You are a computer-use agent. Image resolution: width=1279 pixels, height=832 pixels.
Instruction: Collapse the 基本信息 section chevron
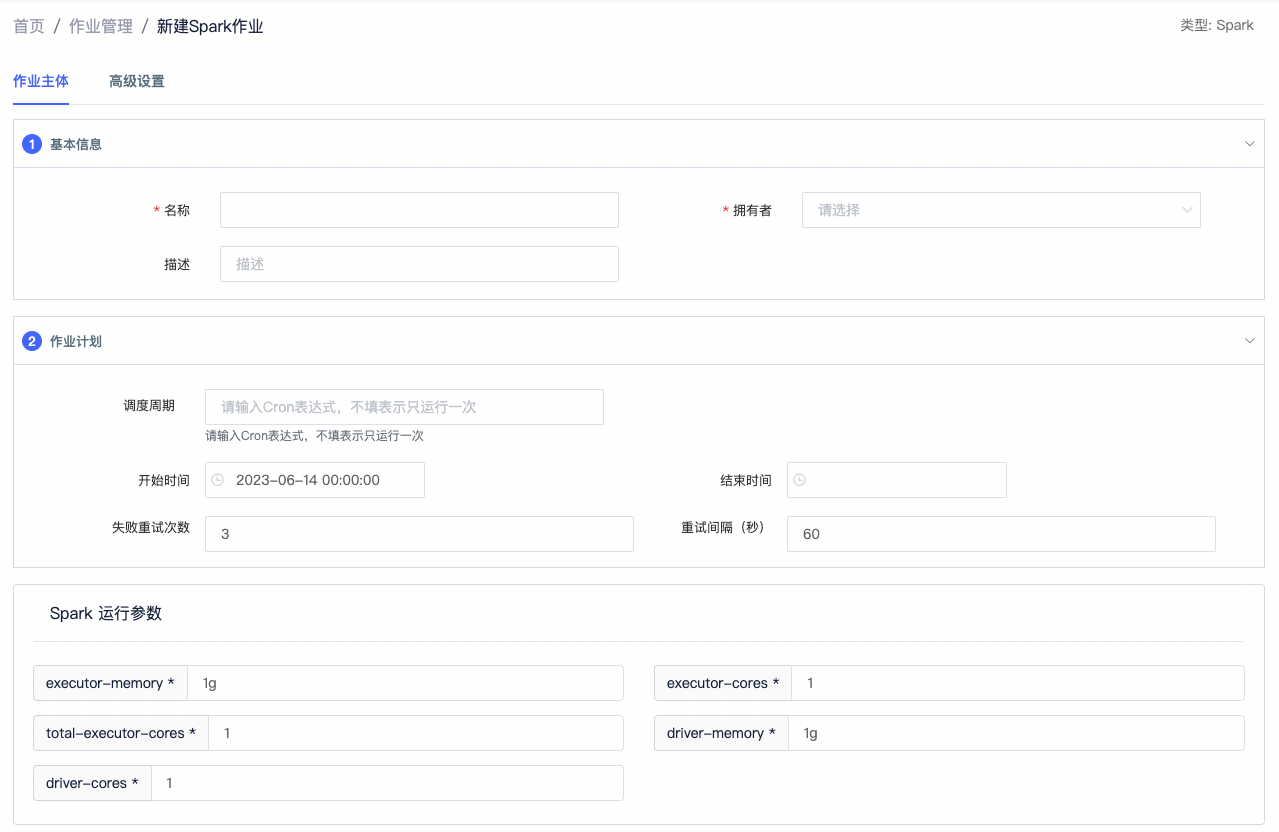(1249, 144)
